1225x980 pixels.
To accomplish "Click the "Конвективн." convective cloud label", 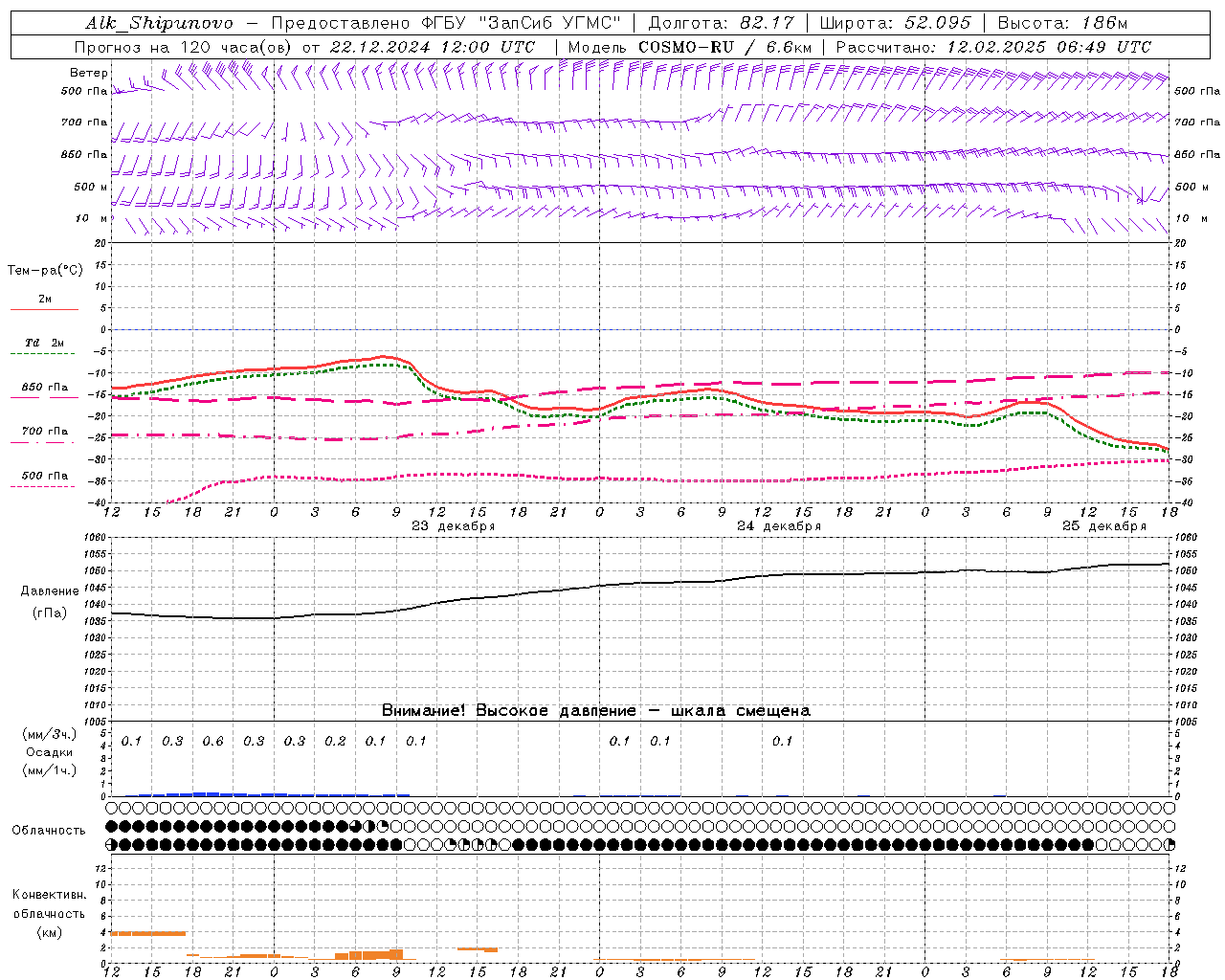I will [49, 895].
